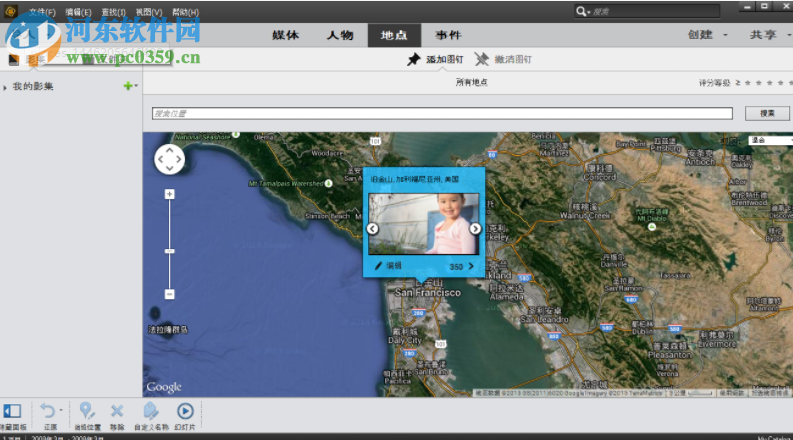793x440 pixels.
Task: Show the previous photo in the popup
Action: coord(373,229)
